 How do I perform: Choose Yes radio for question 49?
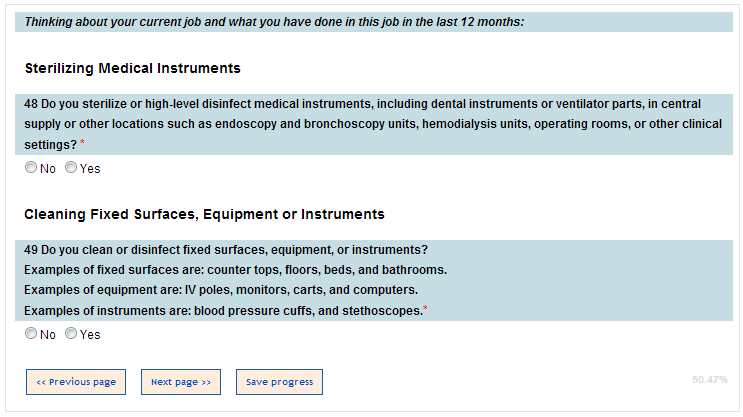(71, 334)
